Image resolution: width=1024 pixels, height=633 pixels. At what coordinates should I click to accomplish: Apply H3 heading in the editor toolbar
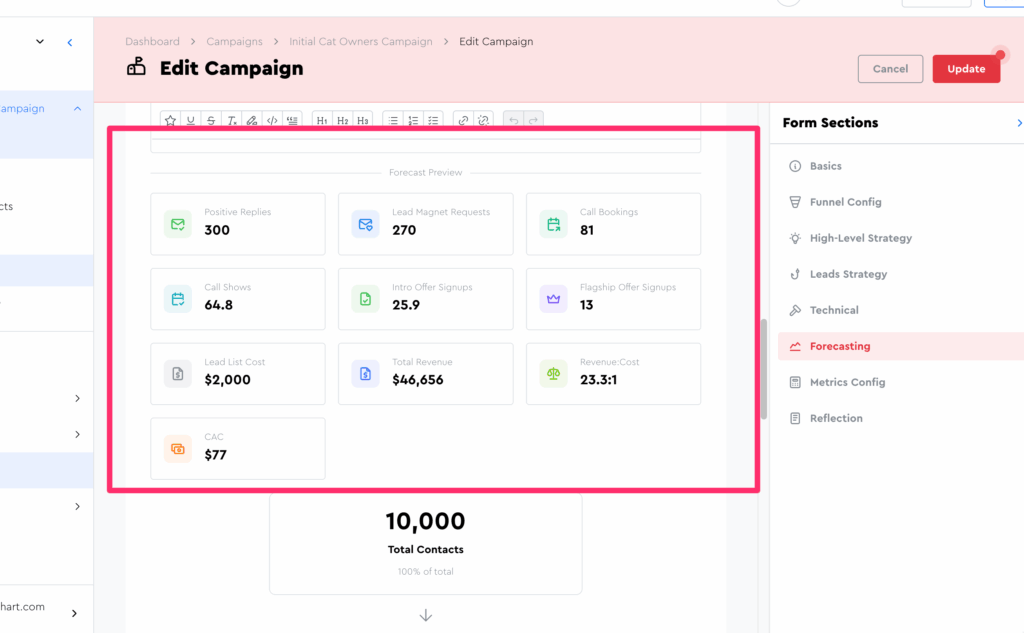[363, 120]
